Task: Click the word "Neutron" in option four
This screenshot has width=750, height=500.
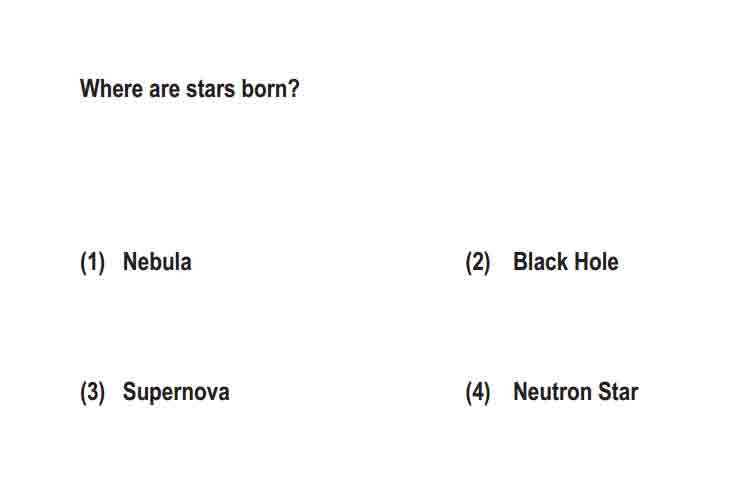Action: click(x=552, y=392)
